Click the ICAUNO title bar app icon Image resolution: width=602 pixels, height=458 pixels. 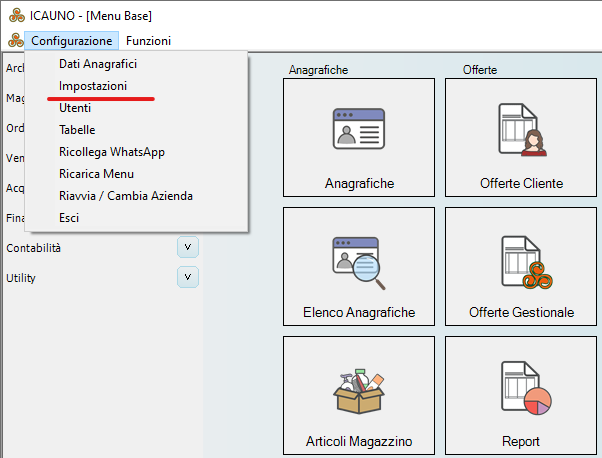[x=14, y=16]
